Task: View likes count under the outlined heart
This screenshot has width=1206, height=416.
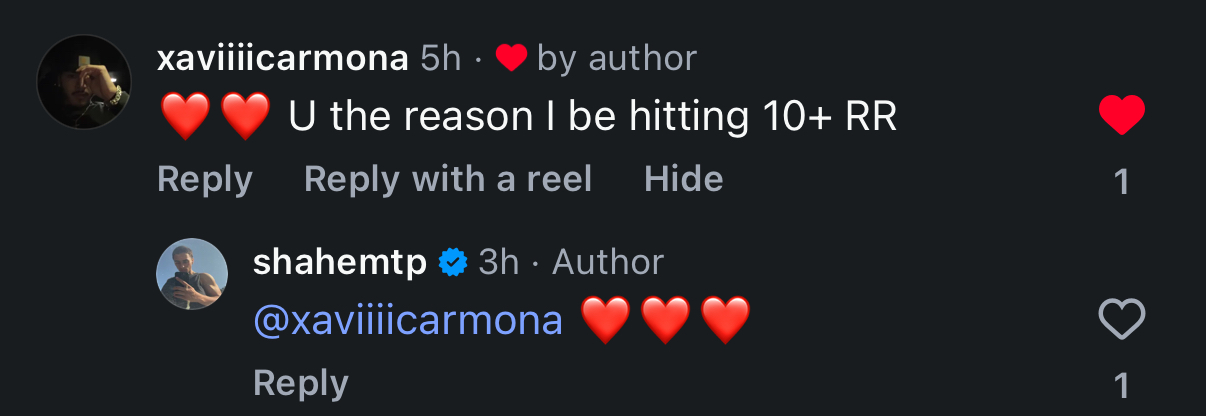Action: pos(1121,385)
